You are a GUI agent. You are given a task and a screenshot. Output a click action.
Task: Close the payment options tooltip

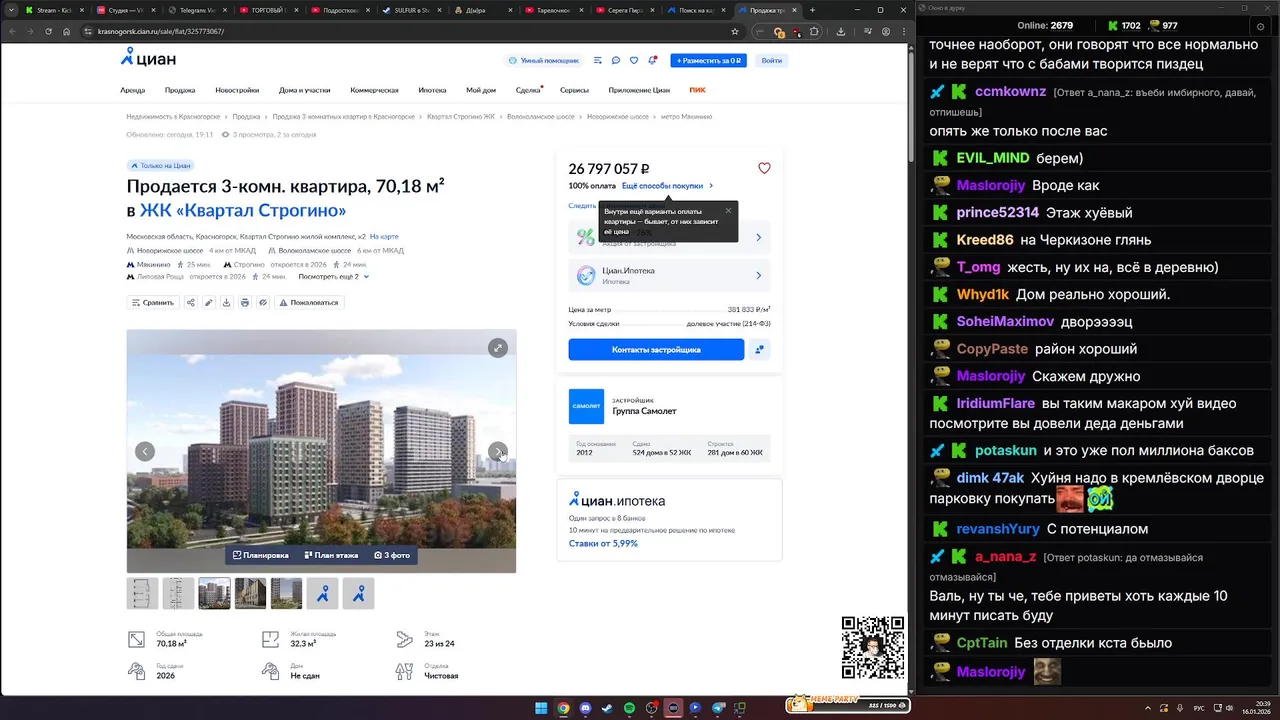pos(728,211)
